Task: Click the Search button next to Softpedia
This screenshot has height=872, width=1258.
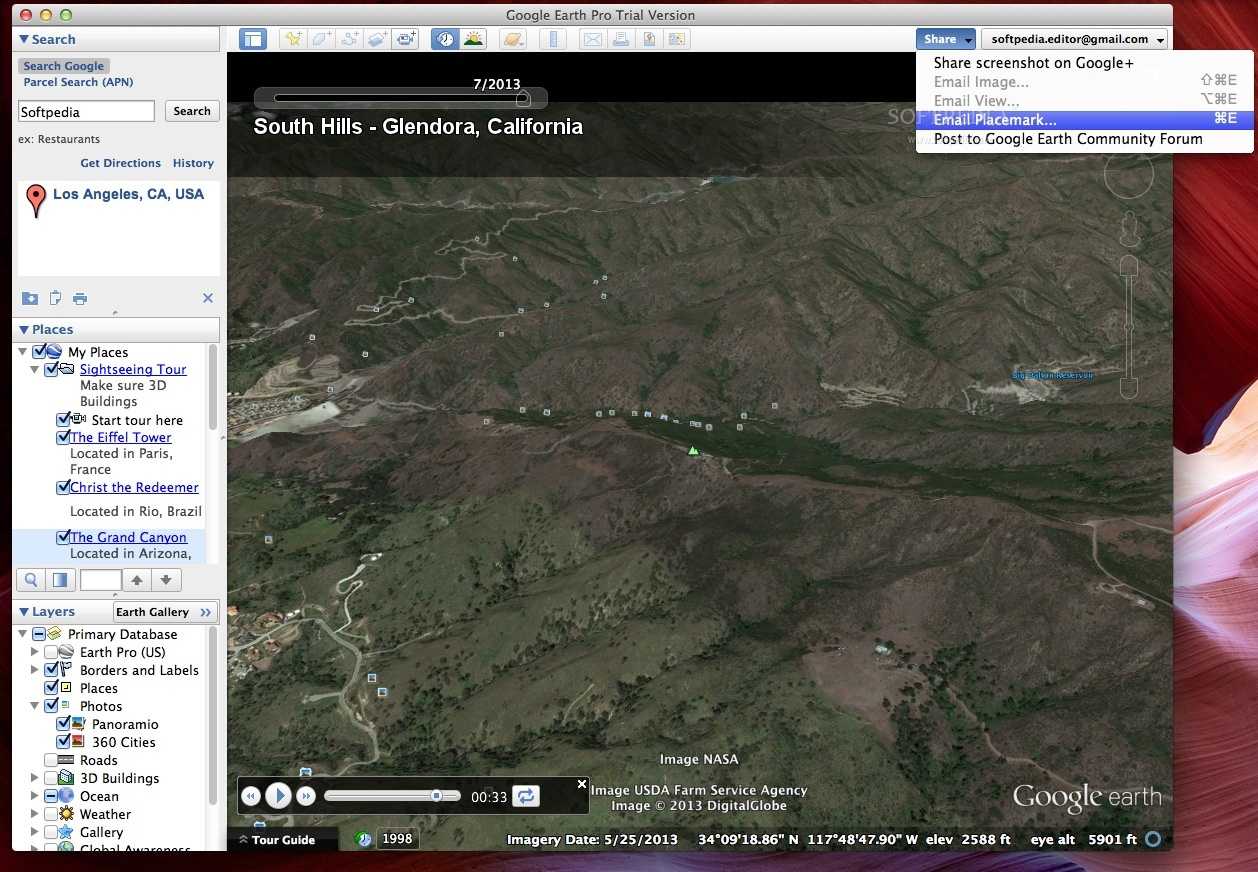Action: click(x=192, y=111)
